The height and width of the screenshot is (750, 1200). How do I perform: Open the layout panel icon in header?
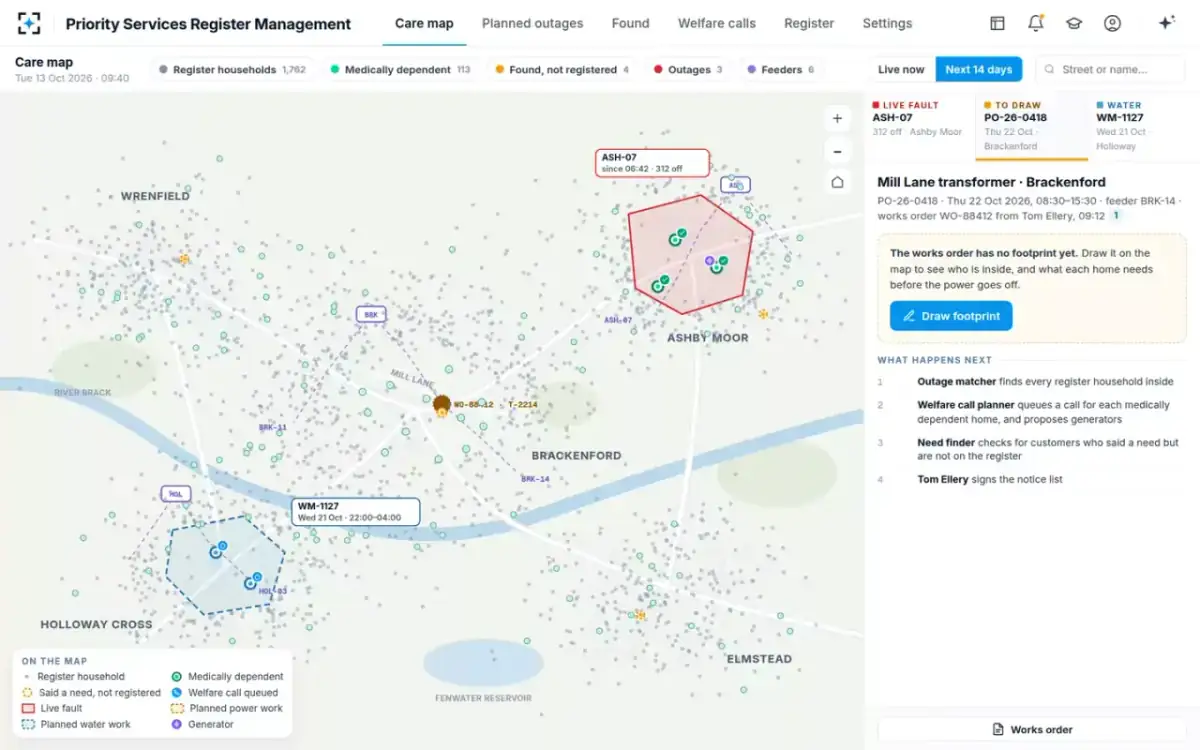coord(997,23)
